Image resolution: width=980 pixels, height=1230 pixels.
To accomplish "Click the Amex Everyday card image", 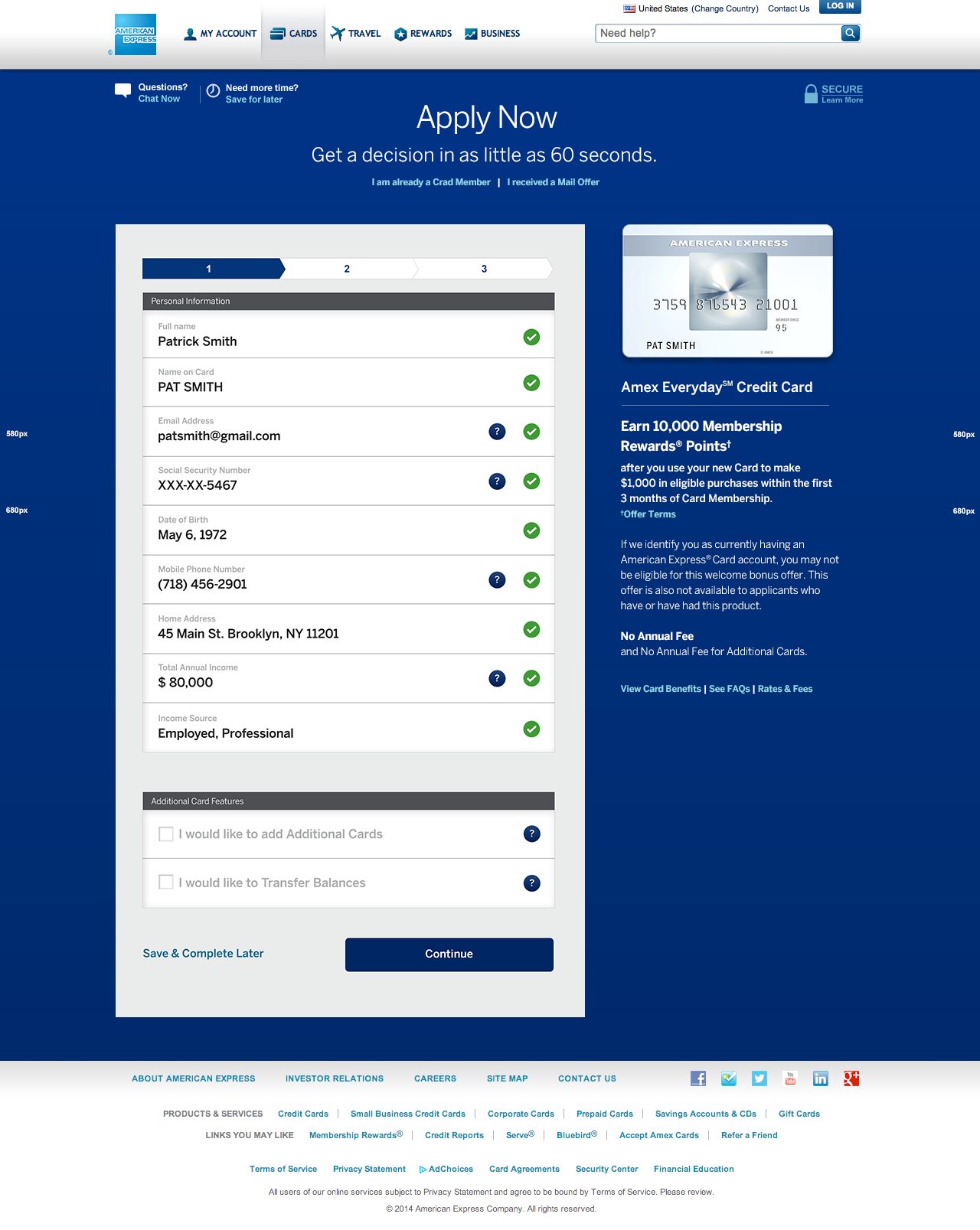I will pyautogui.click(x=727, y=291).
